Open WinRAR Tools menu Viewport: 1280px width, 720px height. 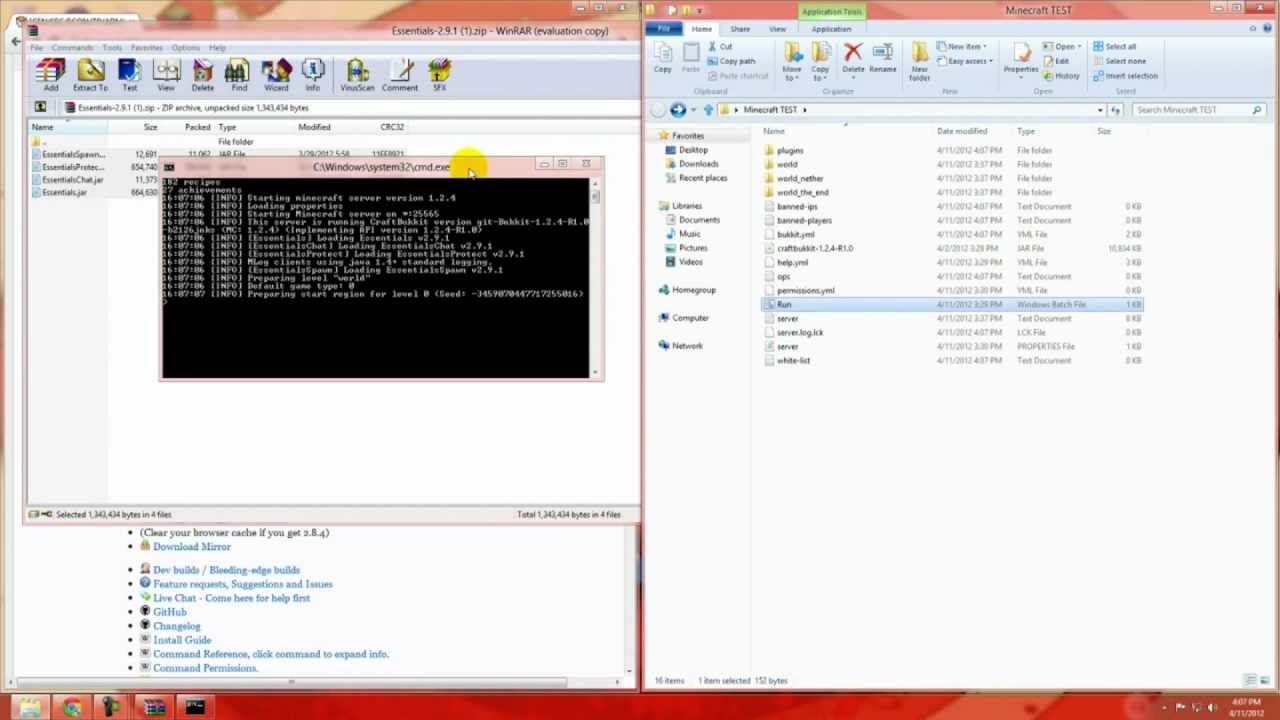(112, 47)
